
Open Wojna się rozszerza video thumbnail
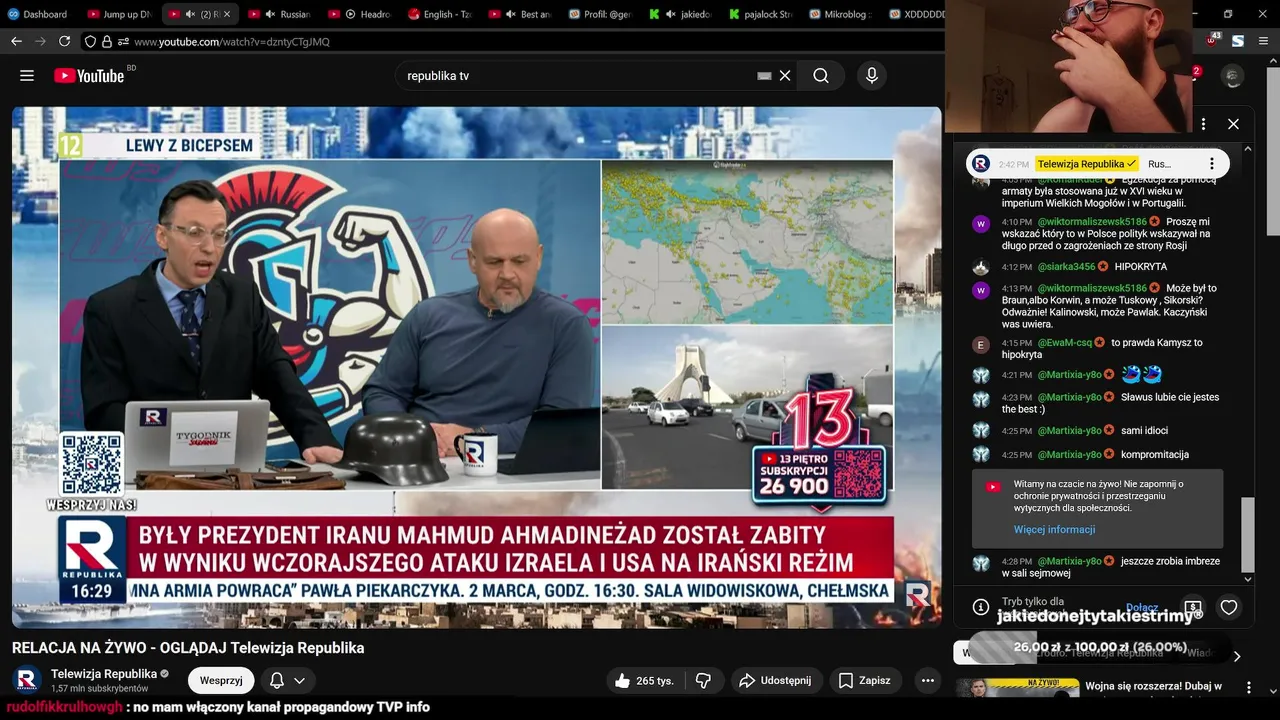click(x=1017, y=688)
